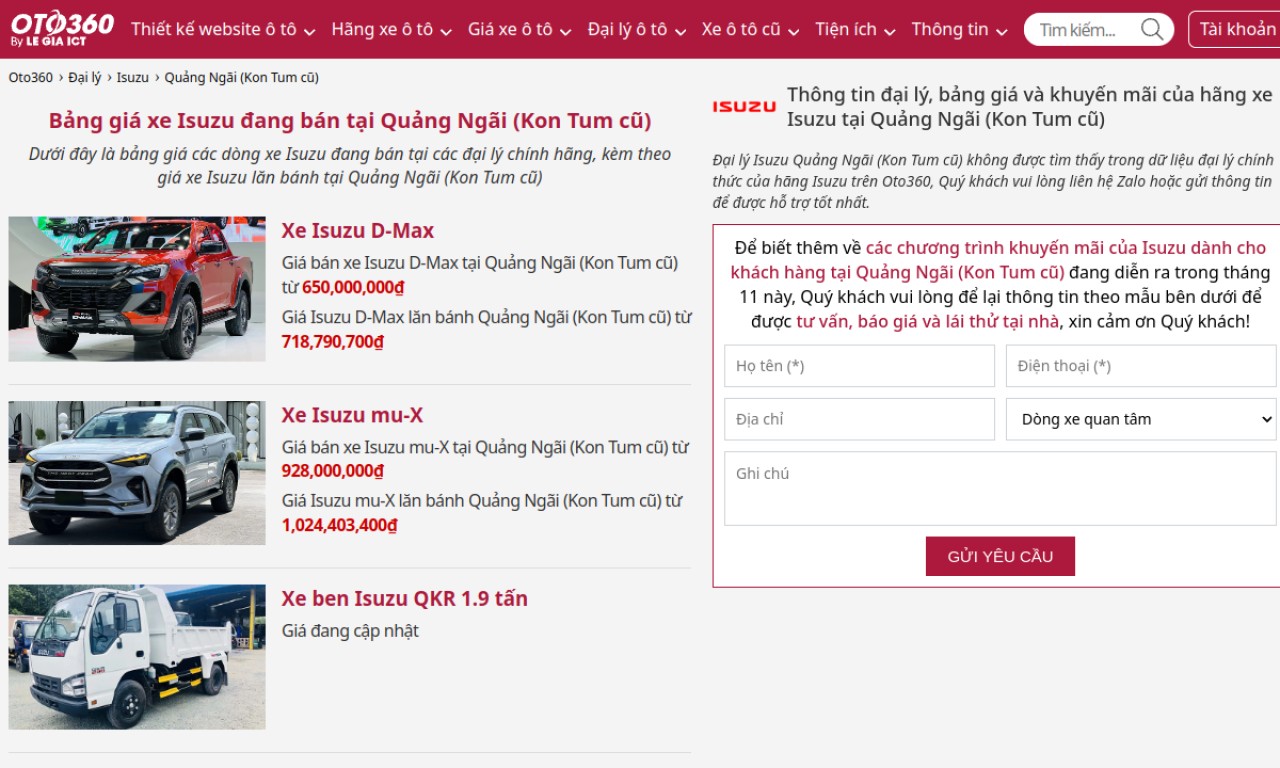Click the search magnifier icon
Viewport: 1280px width, 768px height.
pyautogui.click(x=1152, y=29)
